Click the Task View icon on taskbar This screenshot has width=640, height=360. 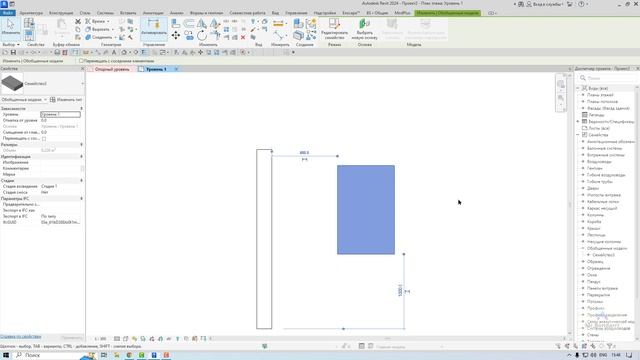(104, 355)
